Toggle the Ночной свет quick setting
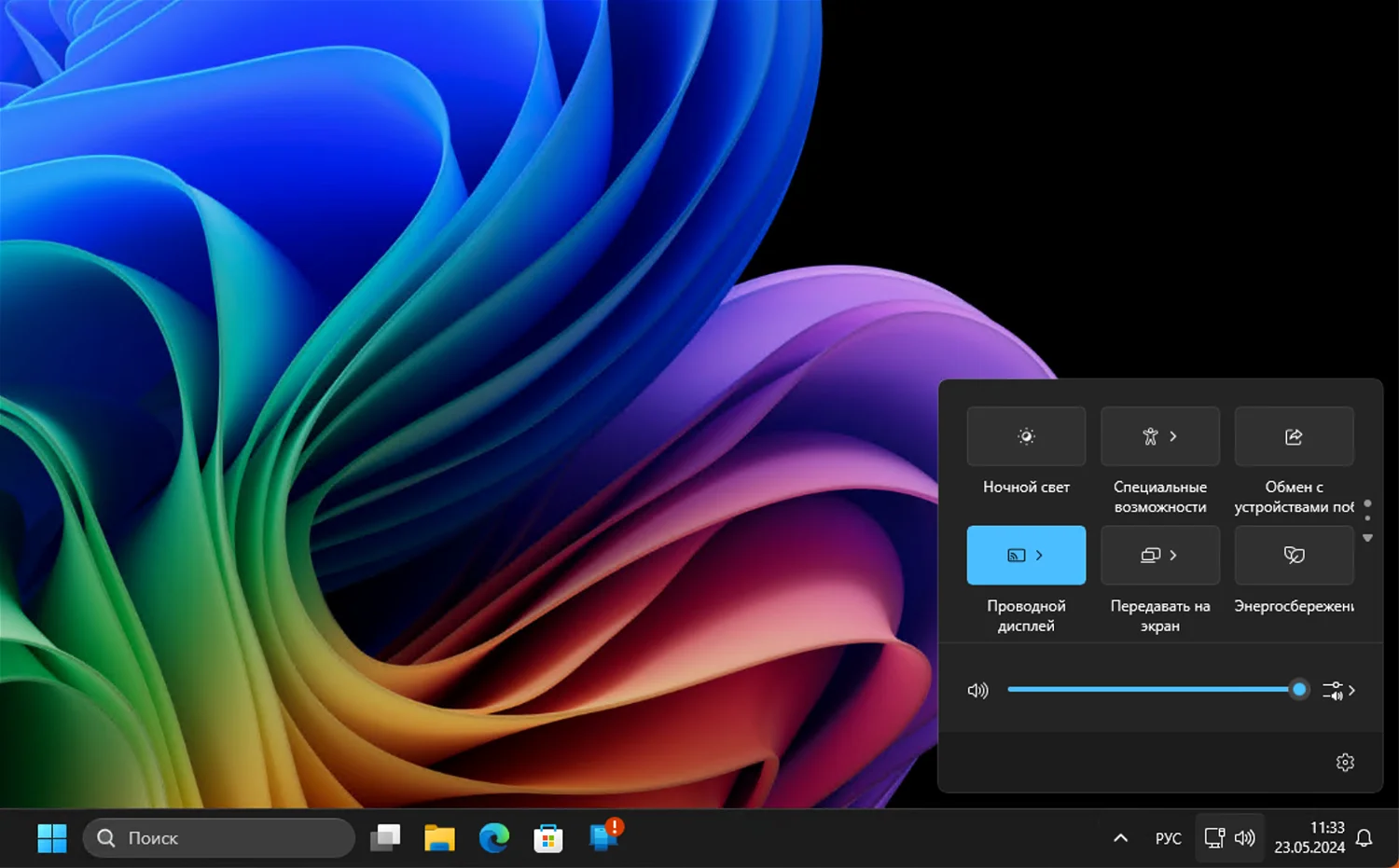This screenshot has height=868, width=1399. click(x=1026, y=436)
